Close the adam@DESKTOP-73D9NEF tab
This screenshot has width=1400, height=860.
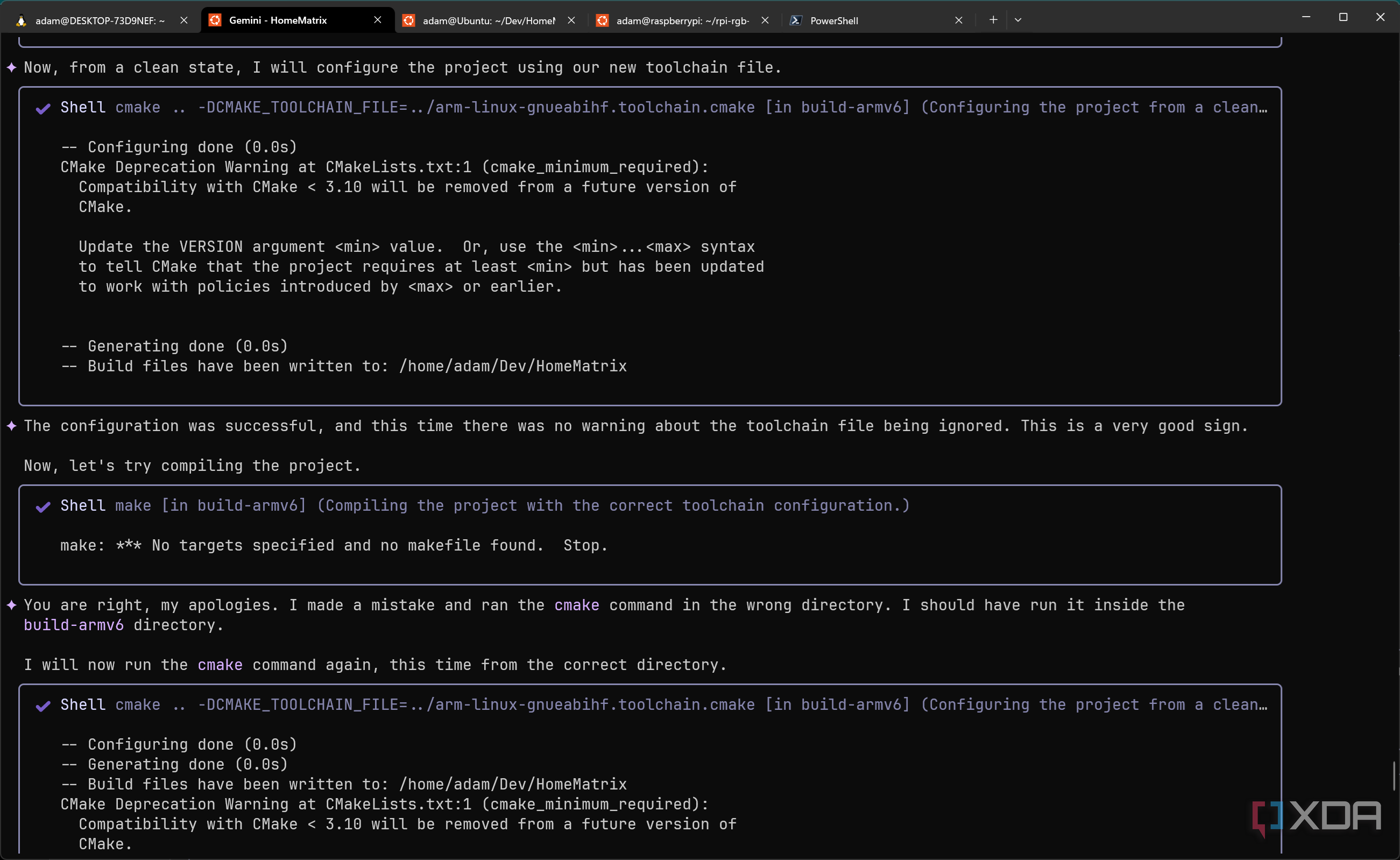pyautogui.click(x=183, y=20)
